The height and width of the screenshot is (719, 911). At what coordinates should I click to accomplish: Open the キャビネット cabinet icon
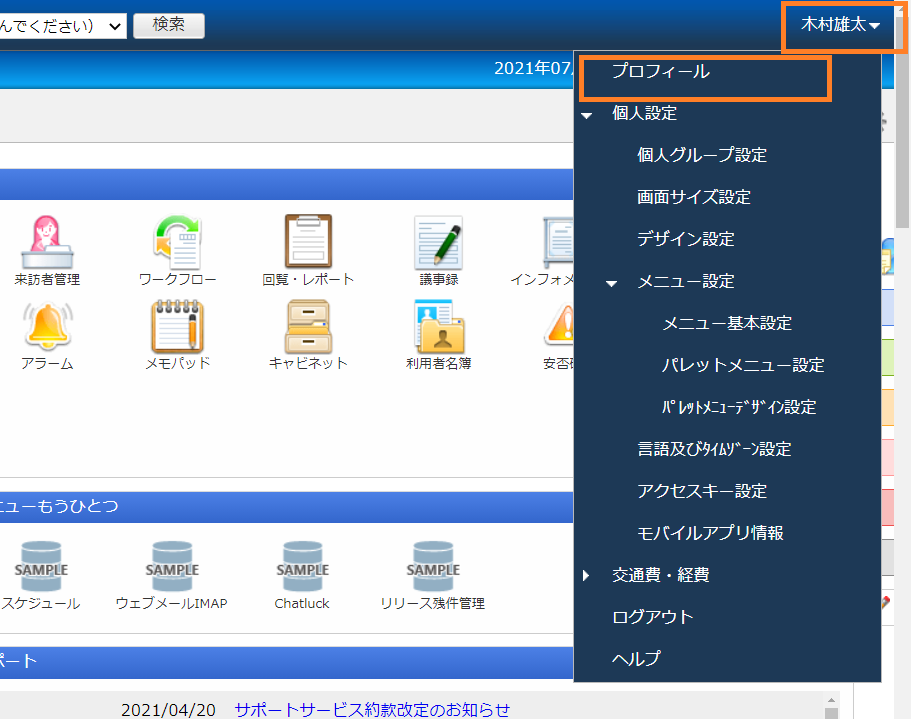pyautogui.click(x=307, y=325)
